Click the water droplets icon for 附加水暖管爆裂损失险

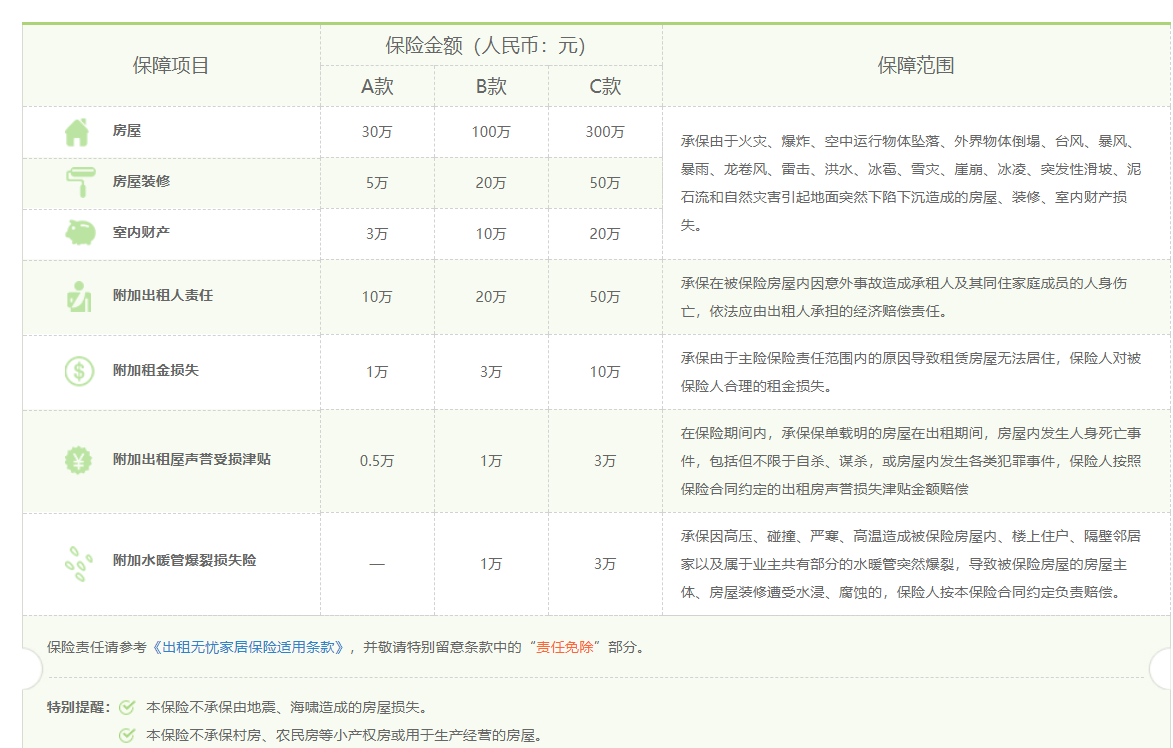(x=78, y=563)
